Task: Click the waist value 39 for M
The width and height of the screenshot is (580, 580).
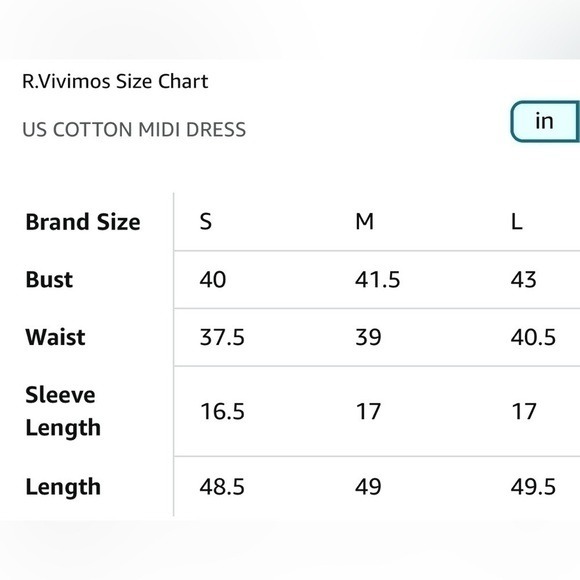Action: pyautogui.click(x=368, y=337)
